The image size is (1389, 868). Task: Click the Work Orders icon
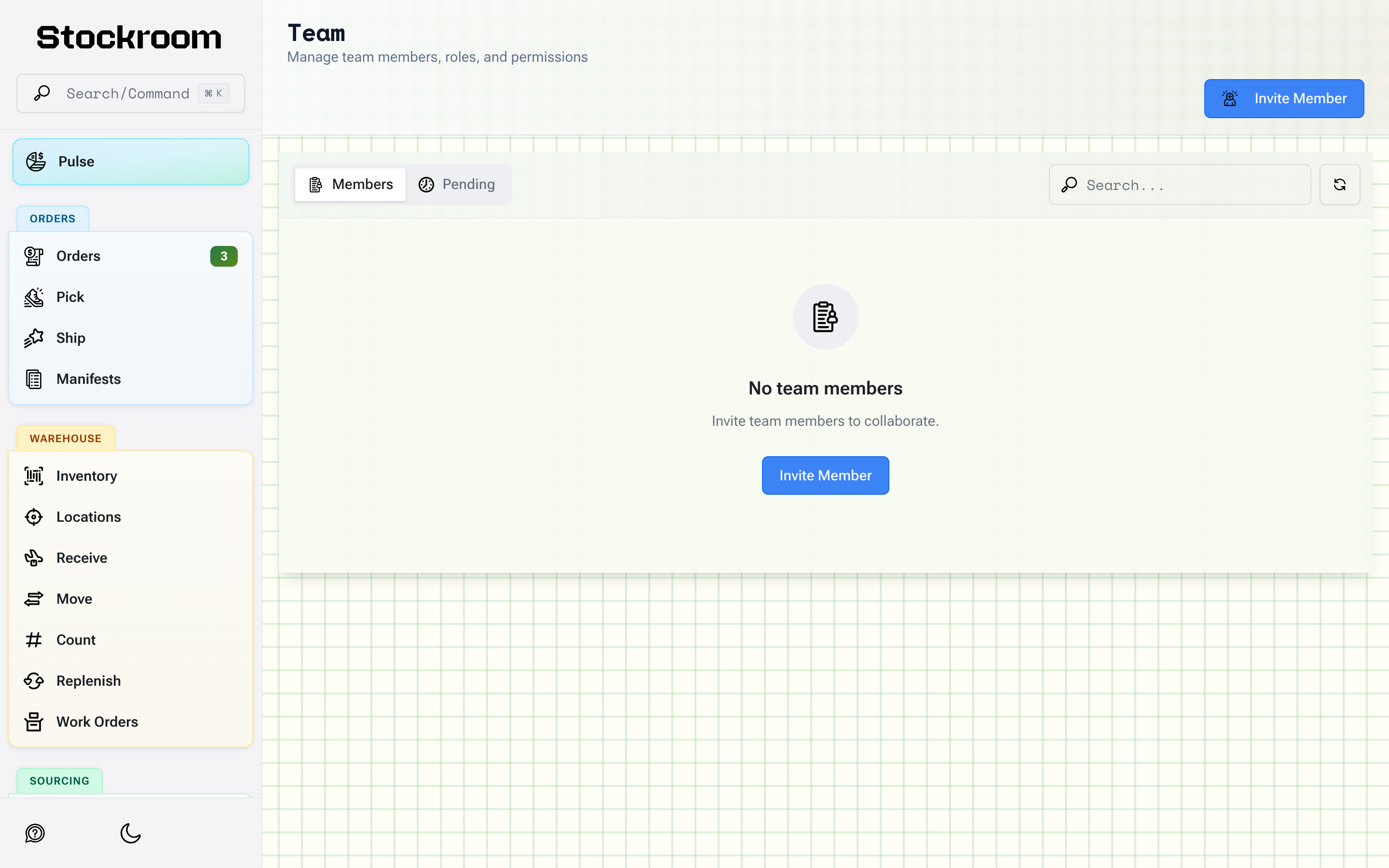tap(34, 721)
